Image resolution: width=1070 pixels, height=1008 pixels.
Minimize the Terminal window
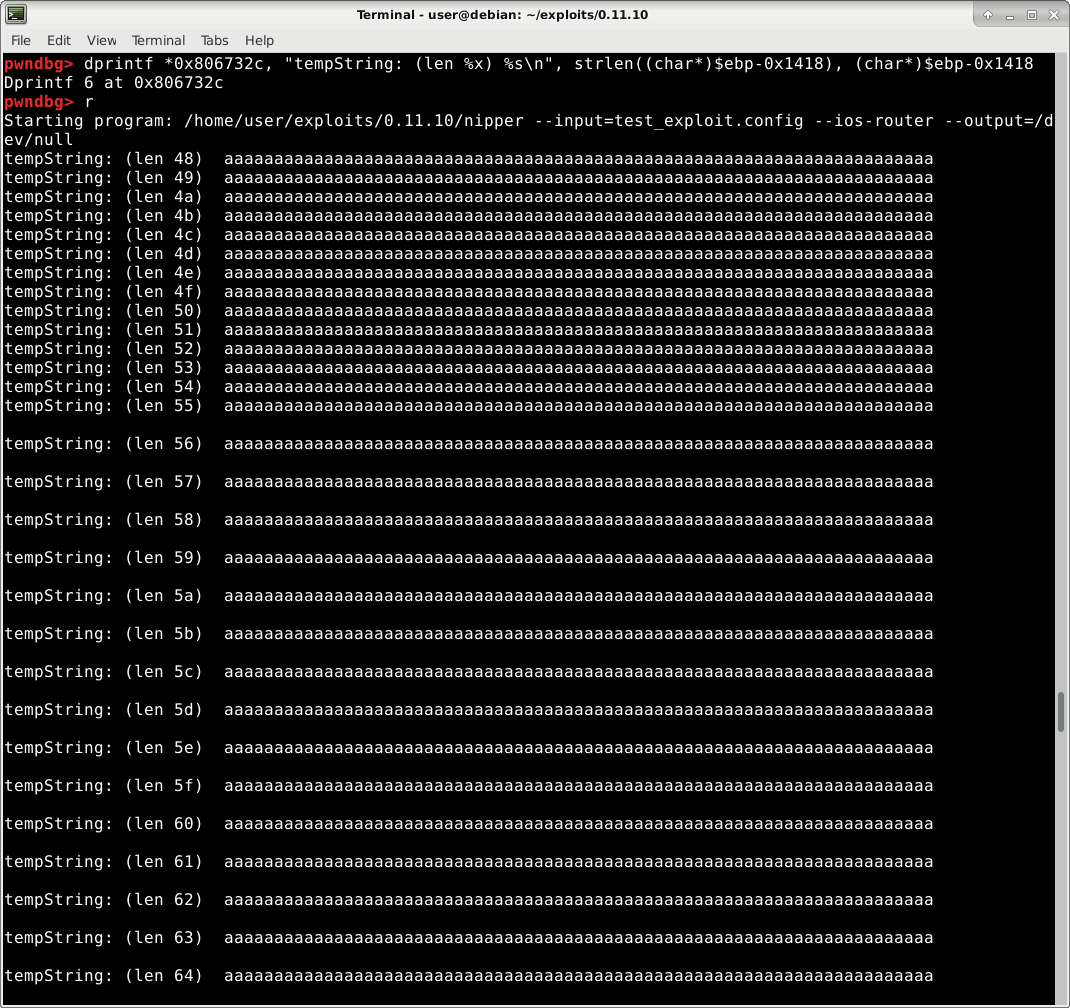pyautogui.click(x=1008, y=14)
